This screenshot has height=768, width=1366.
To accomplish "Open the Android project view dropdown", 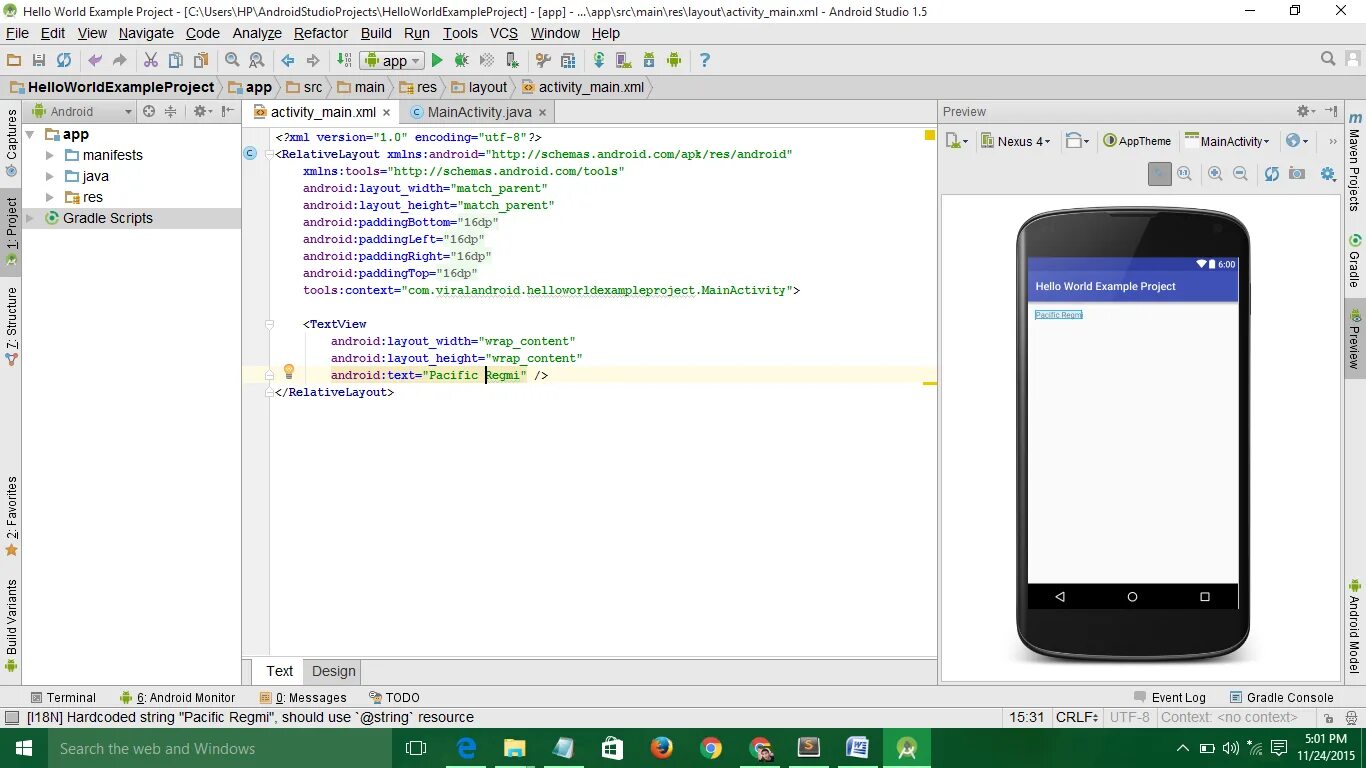I will [82, 111].
